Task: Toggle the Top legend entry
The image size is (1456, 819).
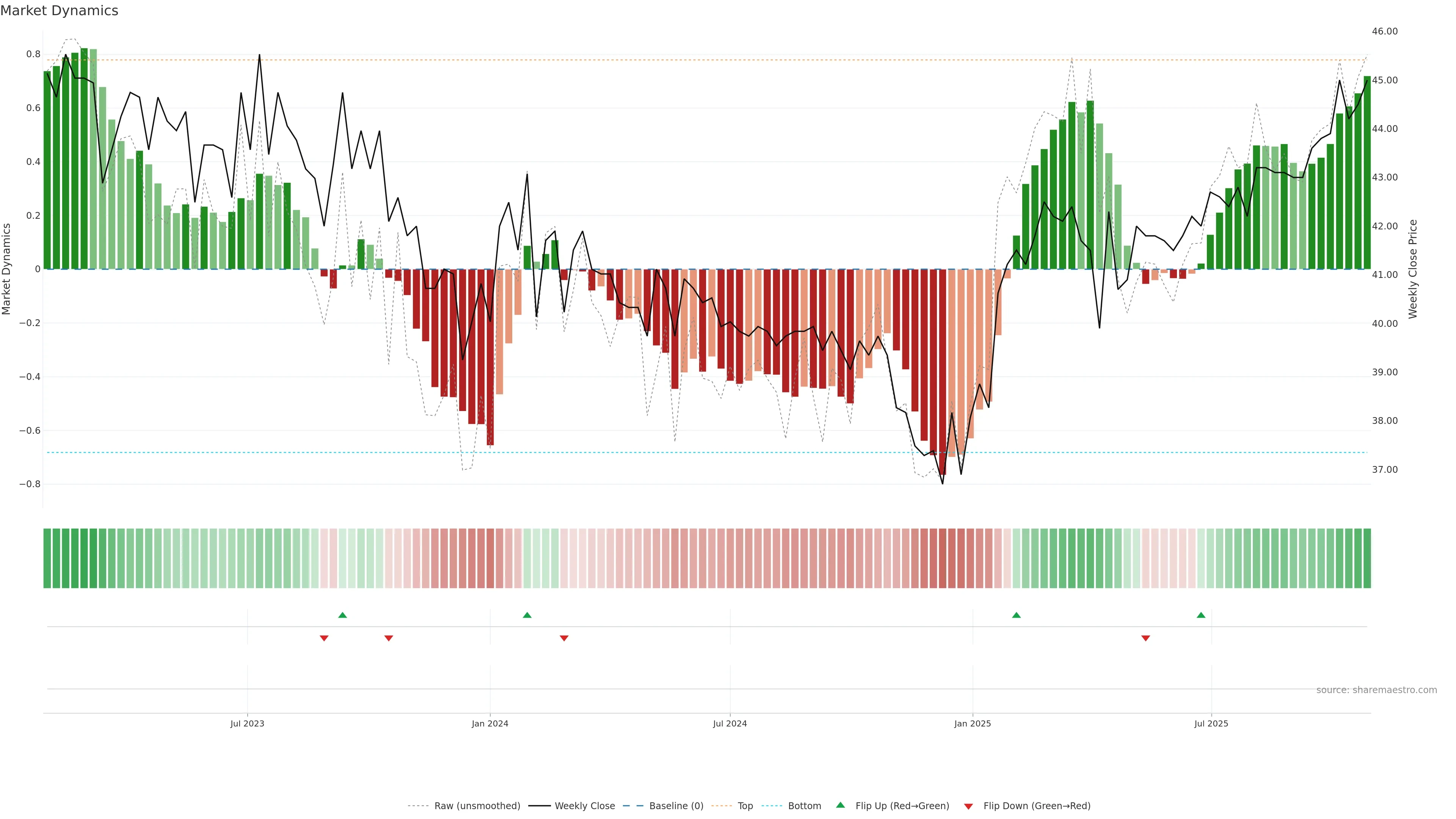Action: 745,806
